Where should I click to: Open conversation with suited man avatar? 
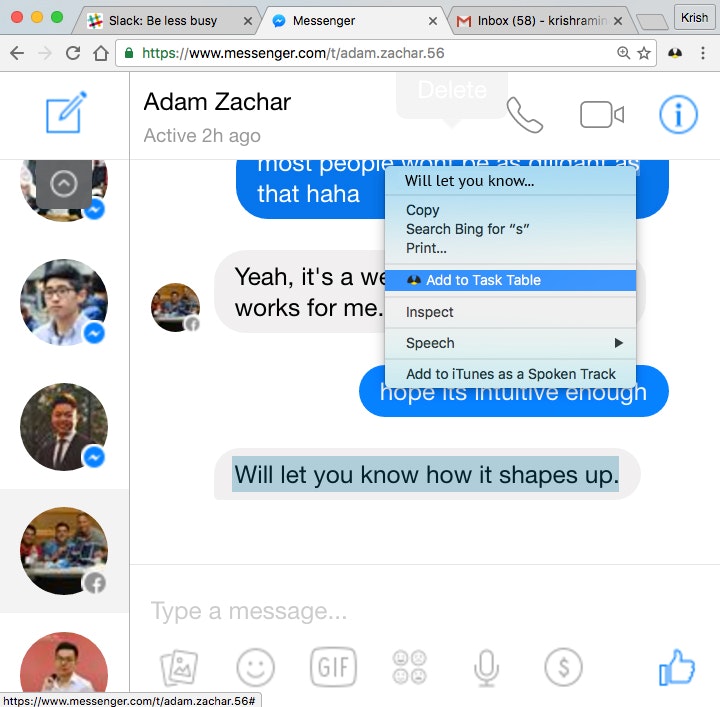[64, 427]
